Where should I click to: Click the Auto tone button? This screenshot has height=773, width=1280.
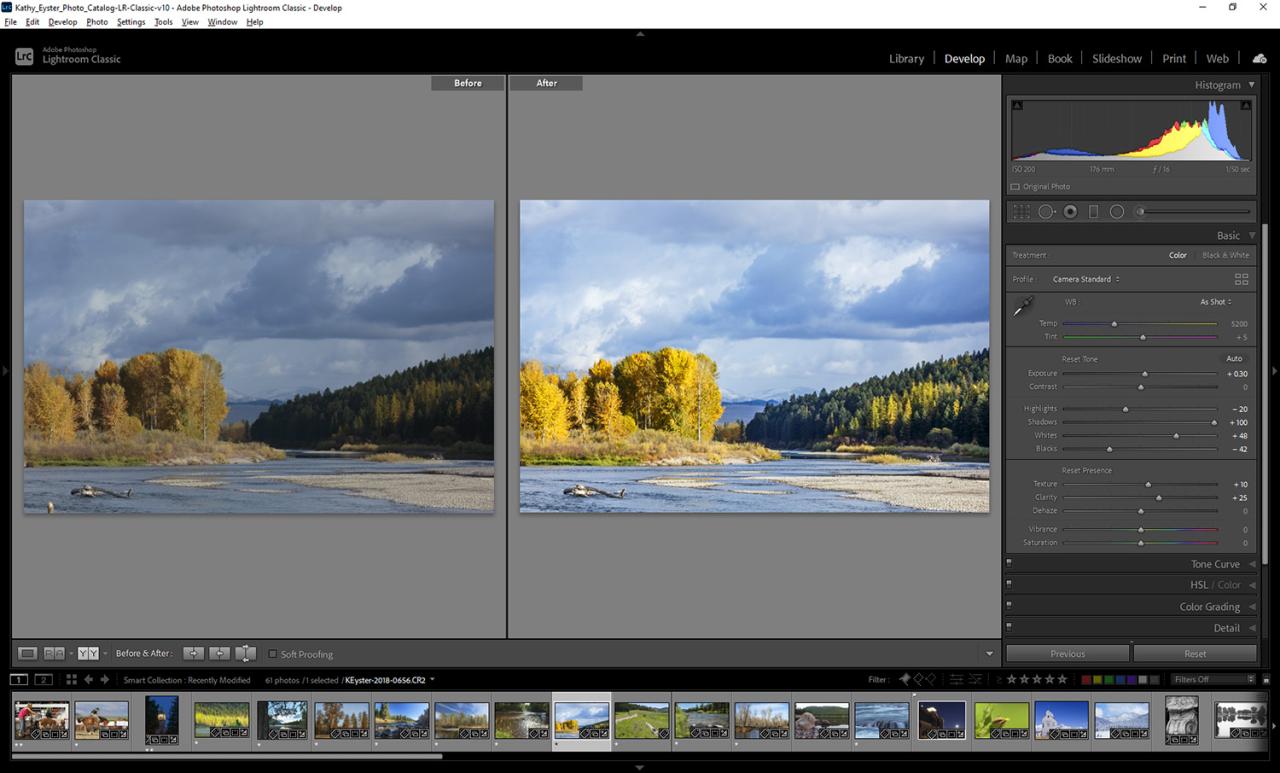1234,358
